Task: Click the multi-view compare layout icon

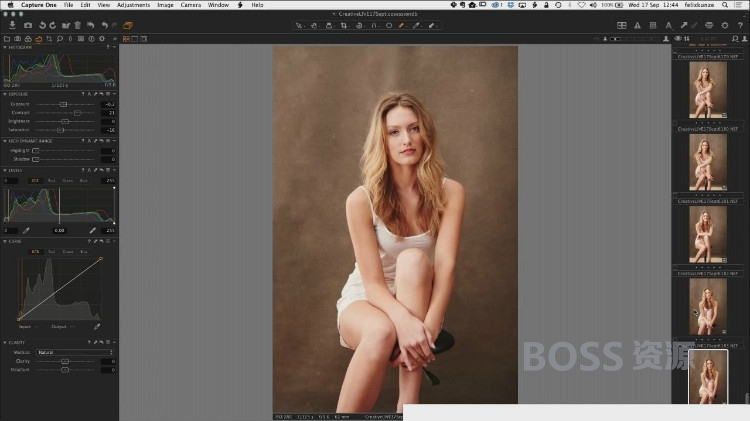Action: (621, 25)
